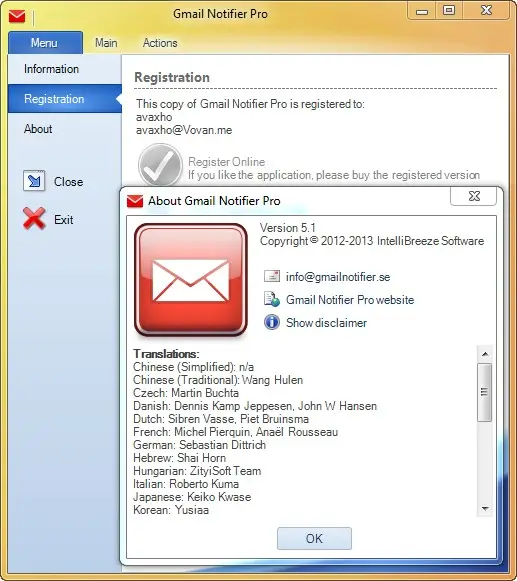
Task: Click the Chinese (Traditional): Wang Hulen line
Action: [218, 380]
